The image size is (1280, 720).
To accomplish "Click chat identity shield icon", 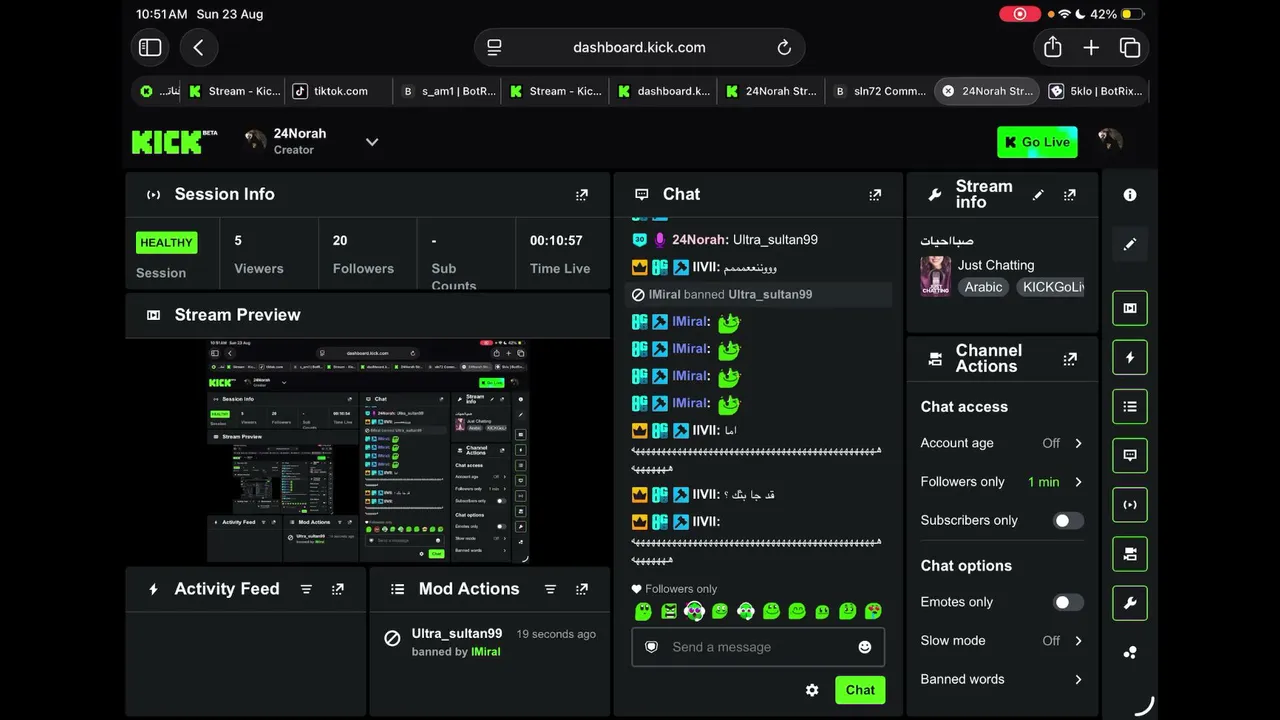I will pos(651,647).
